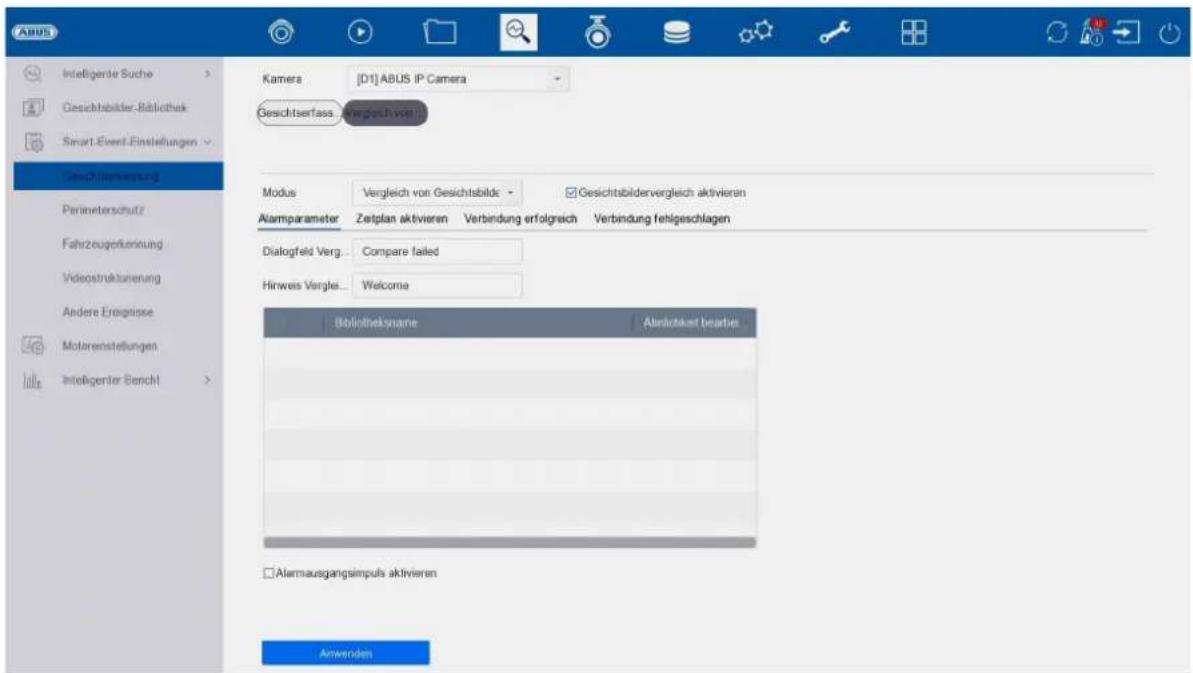1193x673 pixels.
Task: Click the Intelligenter Bericht chart icon
Action: click(x=32, y=379)
